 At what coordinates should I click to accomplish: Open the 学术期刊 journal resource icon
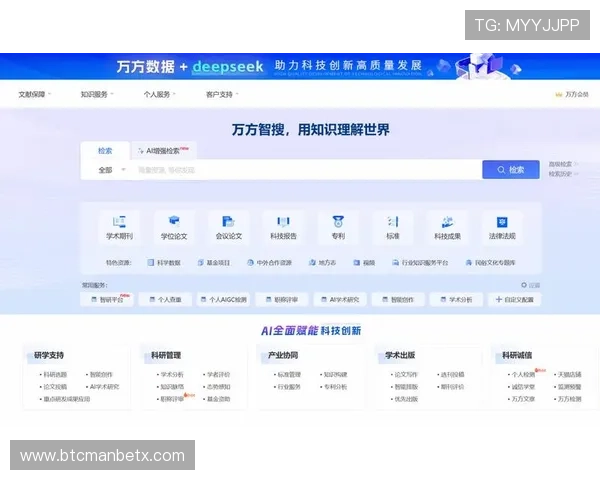click(x=119, y=222)
